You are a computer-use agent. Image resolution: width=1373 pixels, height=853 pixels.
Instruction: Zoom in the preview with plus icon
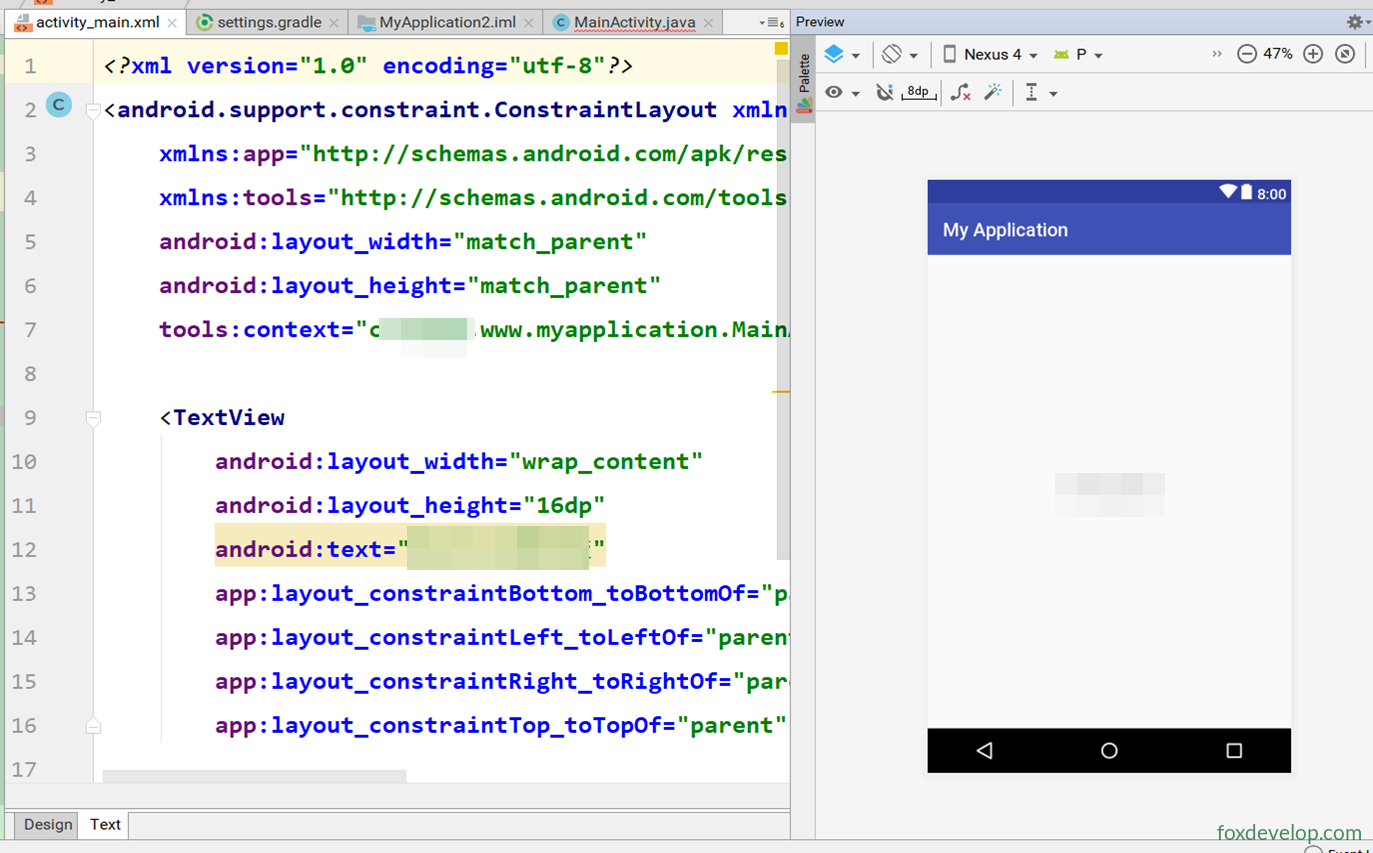point(1313,54)
